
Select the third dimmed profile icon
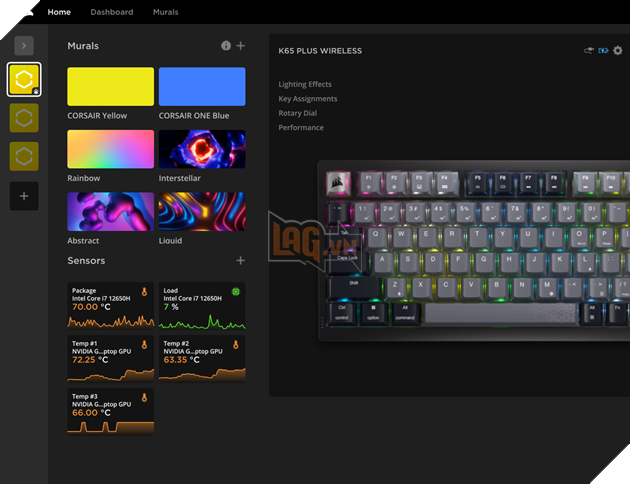[24, 156]
